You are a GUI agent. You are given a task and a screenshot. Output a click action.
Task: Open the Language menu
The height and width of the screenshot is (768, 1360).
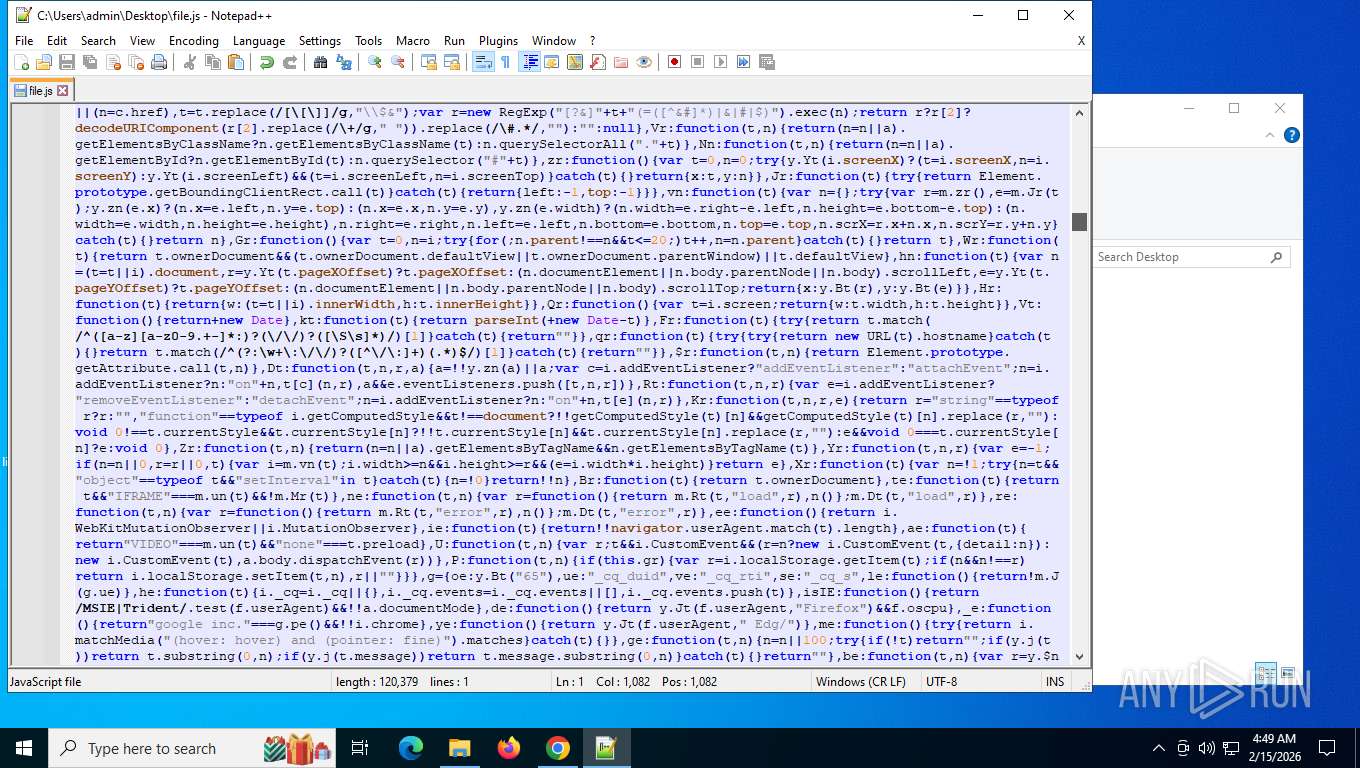tap(259, 41)
